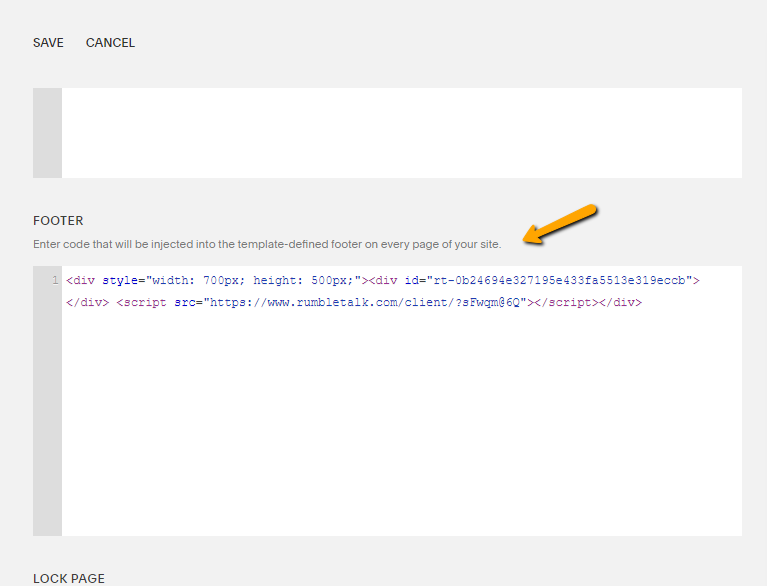Click the rt-0b24694e div id value
The image size is (767, 586).
(558, 281)
